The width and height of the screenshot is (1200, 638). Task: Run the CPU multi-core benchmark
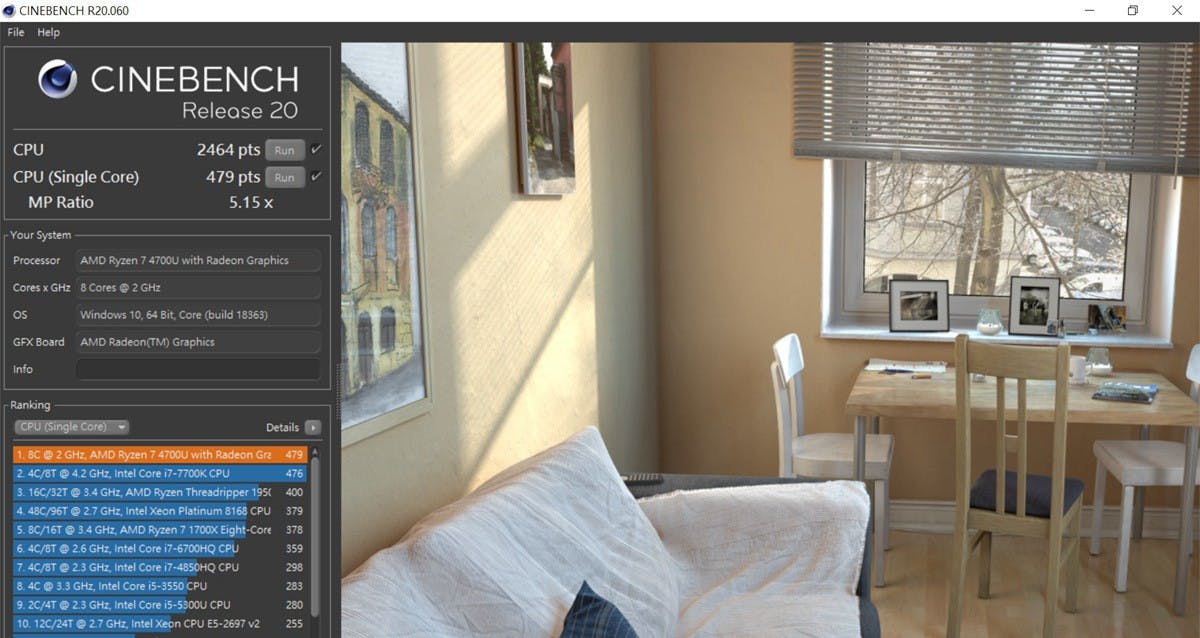tap(284, 150)
